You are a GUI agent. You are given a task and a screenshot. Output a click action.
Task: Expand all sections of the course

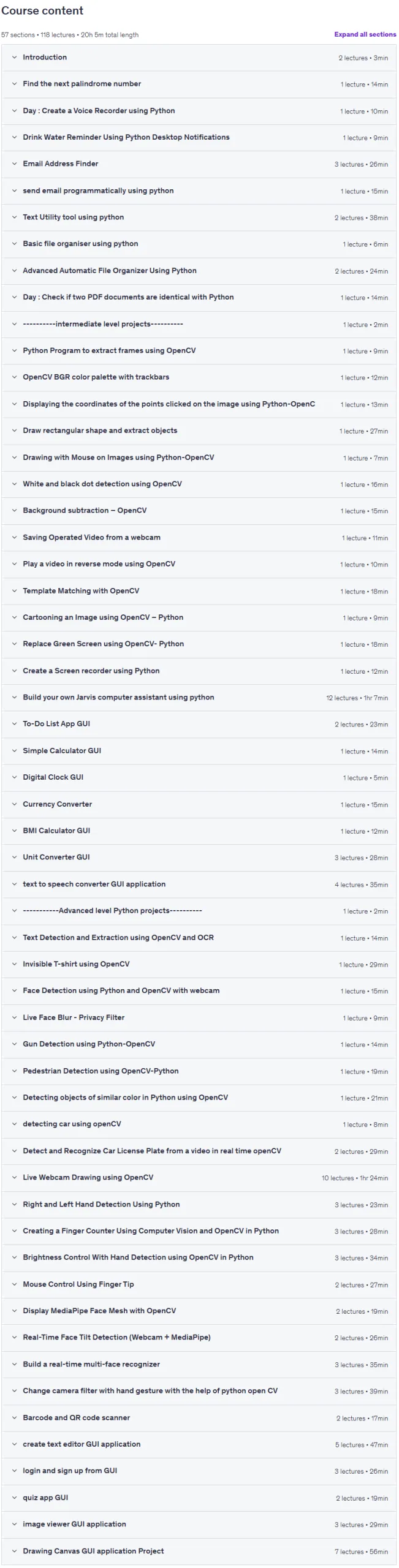365,34
